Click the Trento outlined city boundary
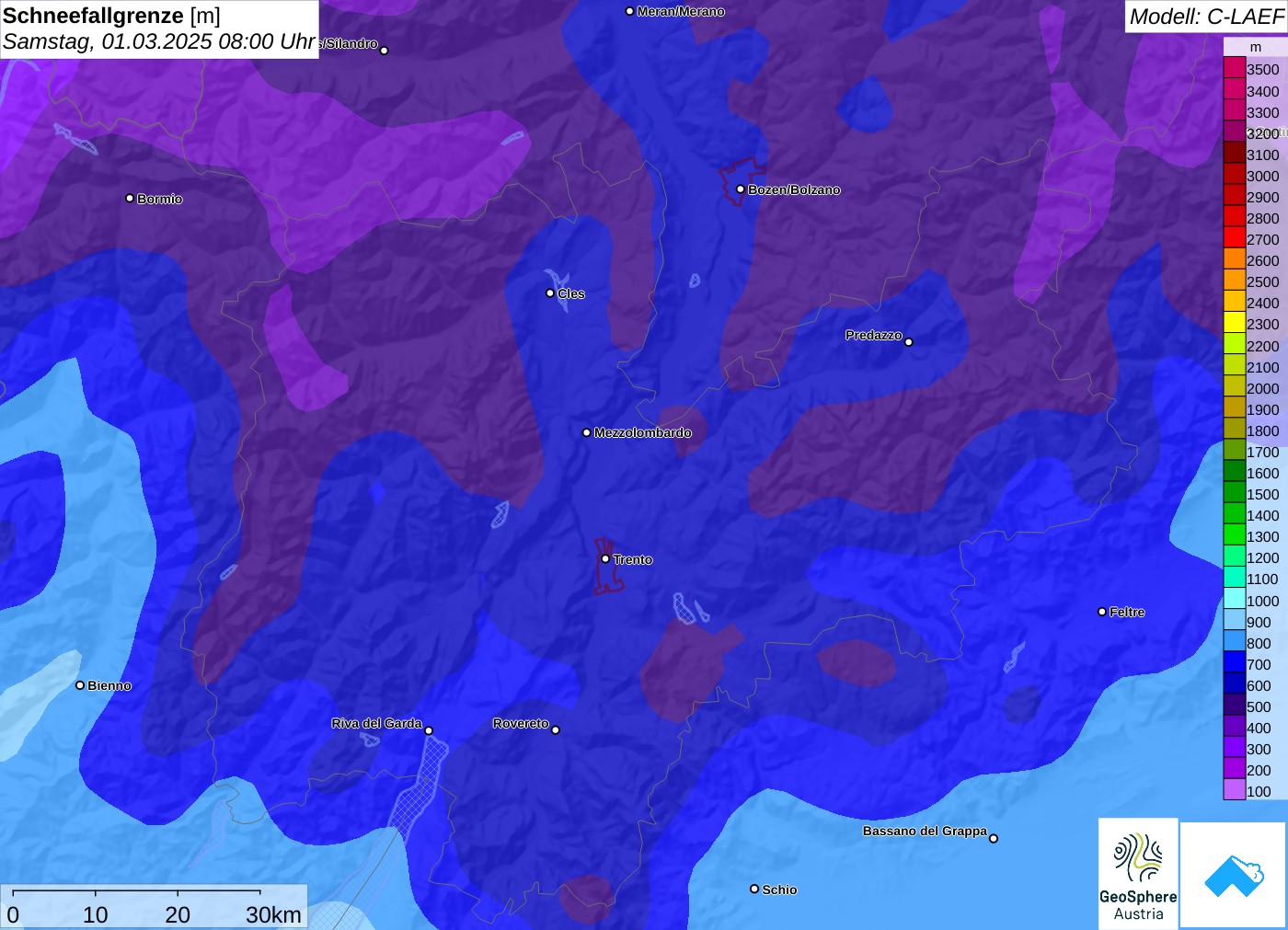Image resolution: width=1288 pixels, height=930 pixels. (607, 568)
